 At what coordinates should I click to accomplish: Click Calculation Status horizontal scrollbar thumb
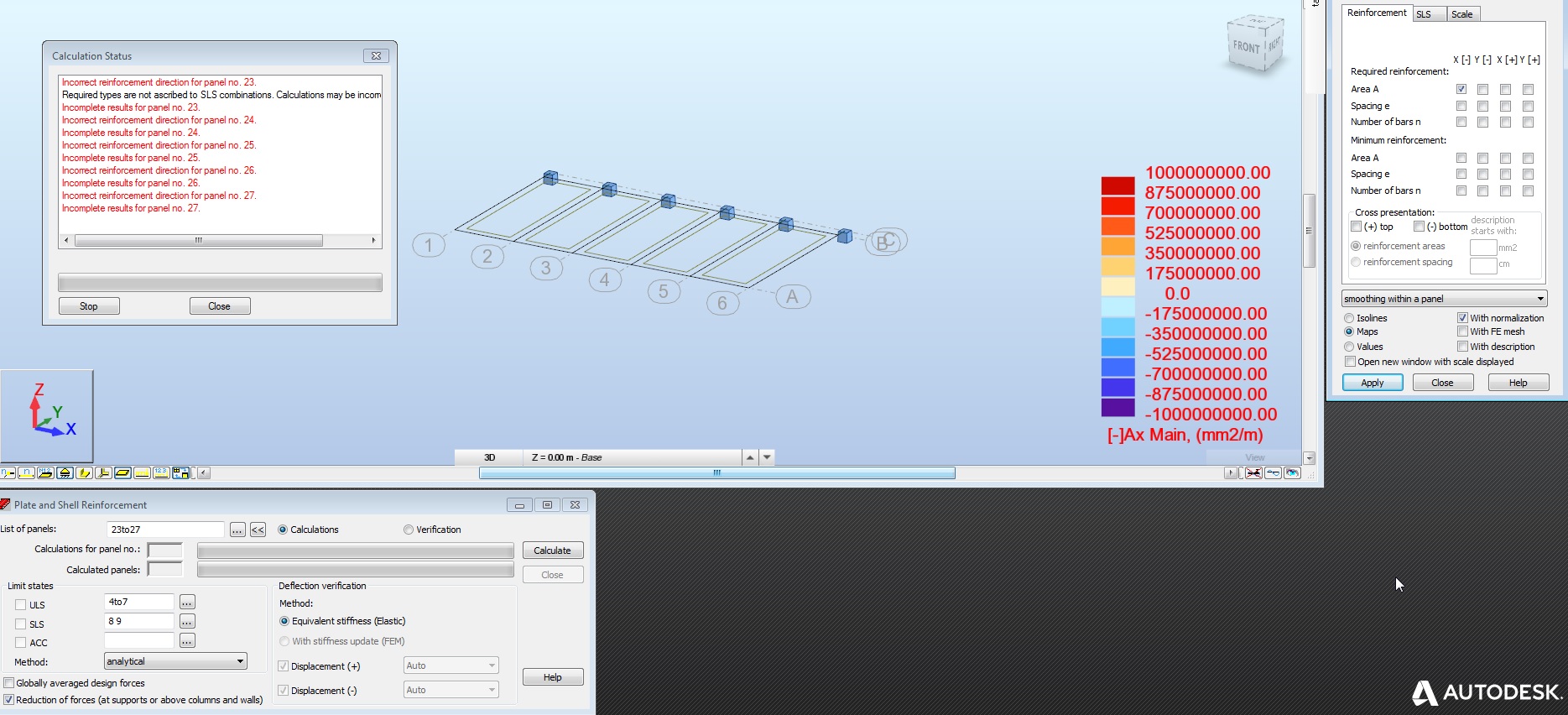click(199, 240)
